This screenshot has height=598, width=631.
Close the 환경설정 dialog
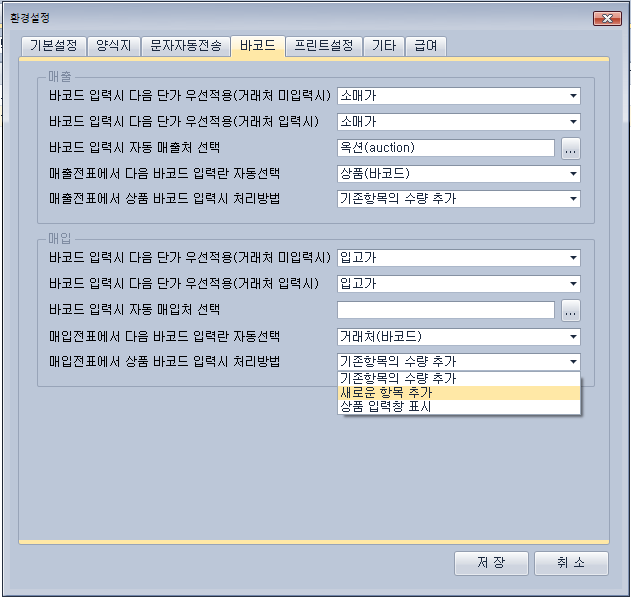[x=607, y=19]
